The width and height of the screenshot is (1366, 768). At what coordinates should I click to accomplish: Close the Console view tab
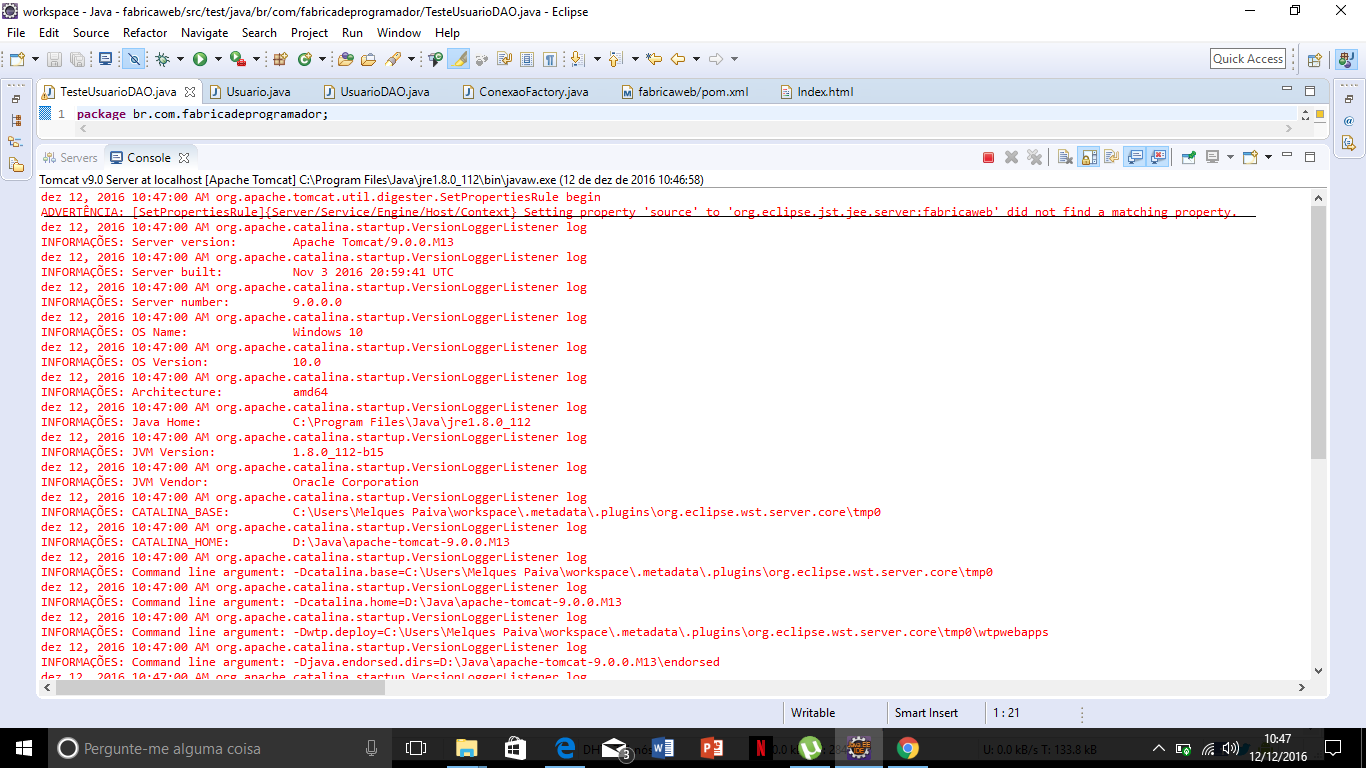click(184, 158)
